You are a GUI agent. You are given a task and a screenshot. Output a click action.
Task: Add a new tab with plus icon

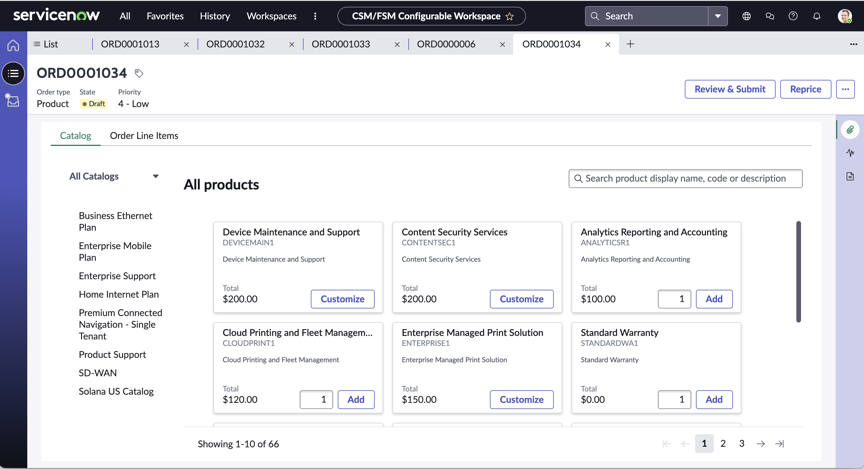630,44
